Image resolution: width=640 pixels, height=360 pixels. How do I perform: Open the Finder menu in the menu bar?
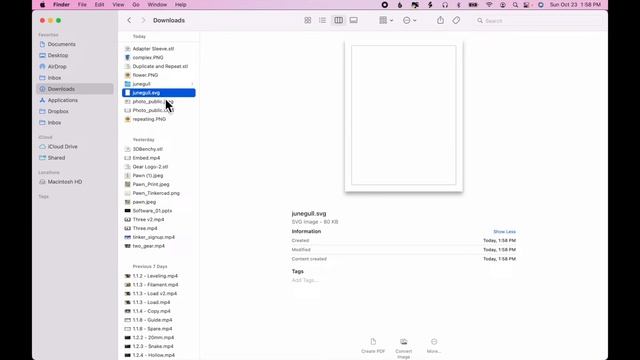(61, 5)
